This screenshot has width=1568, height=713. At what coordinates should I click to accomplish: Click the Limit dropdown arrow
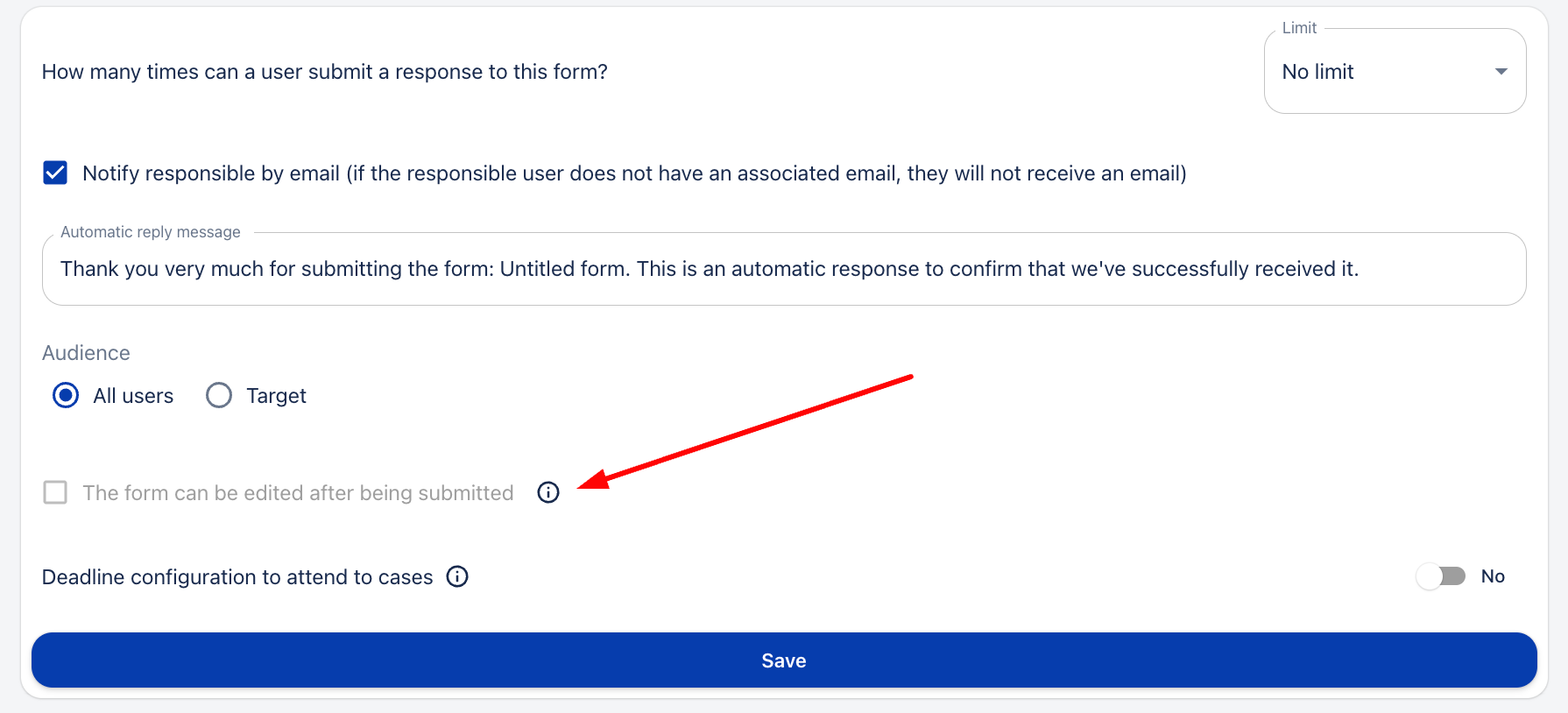1501,72
